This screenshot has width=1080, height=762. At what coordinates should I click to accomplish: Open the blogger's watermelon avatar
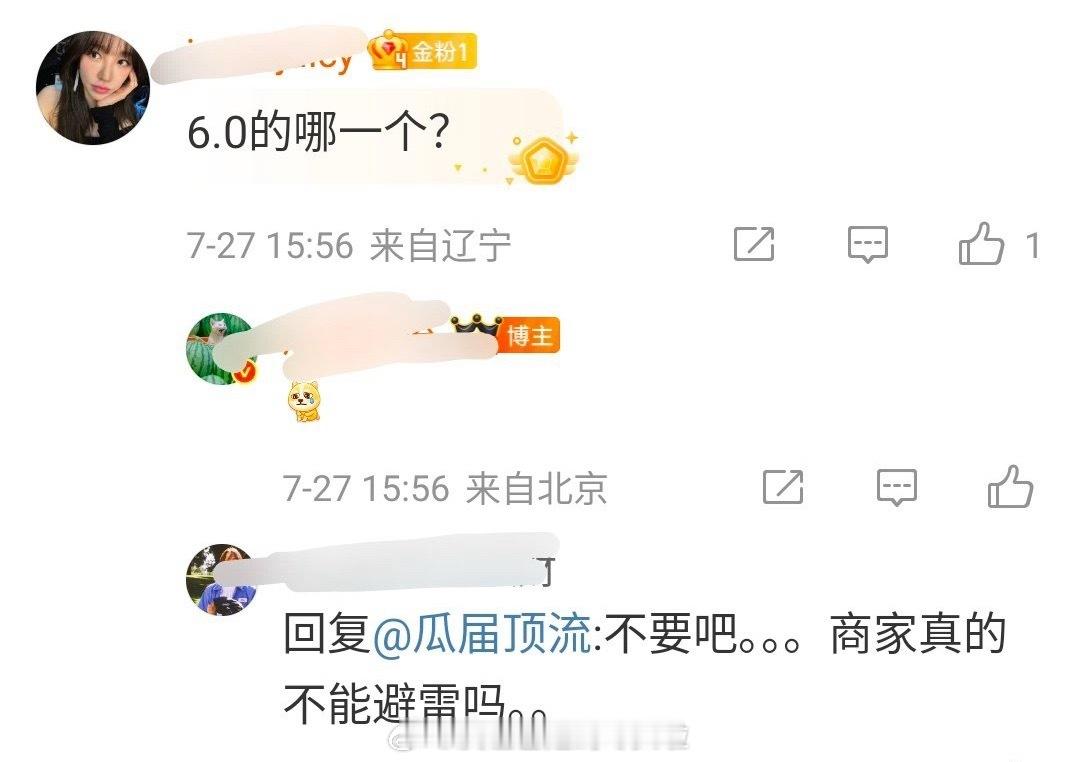(x=222, y=349)
